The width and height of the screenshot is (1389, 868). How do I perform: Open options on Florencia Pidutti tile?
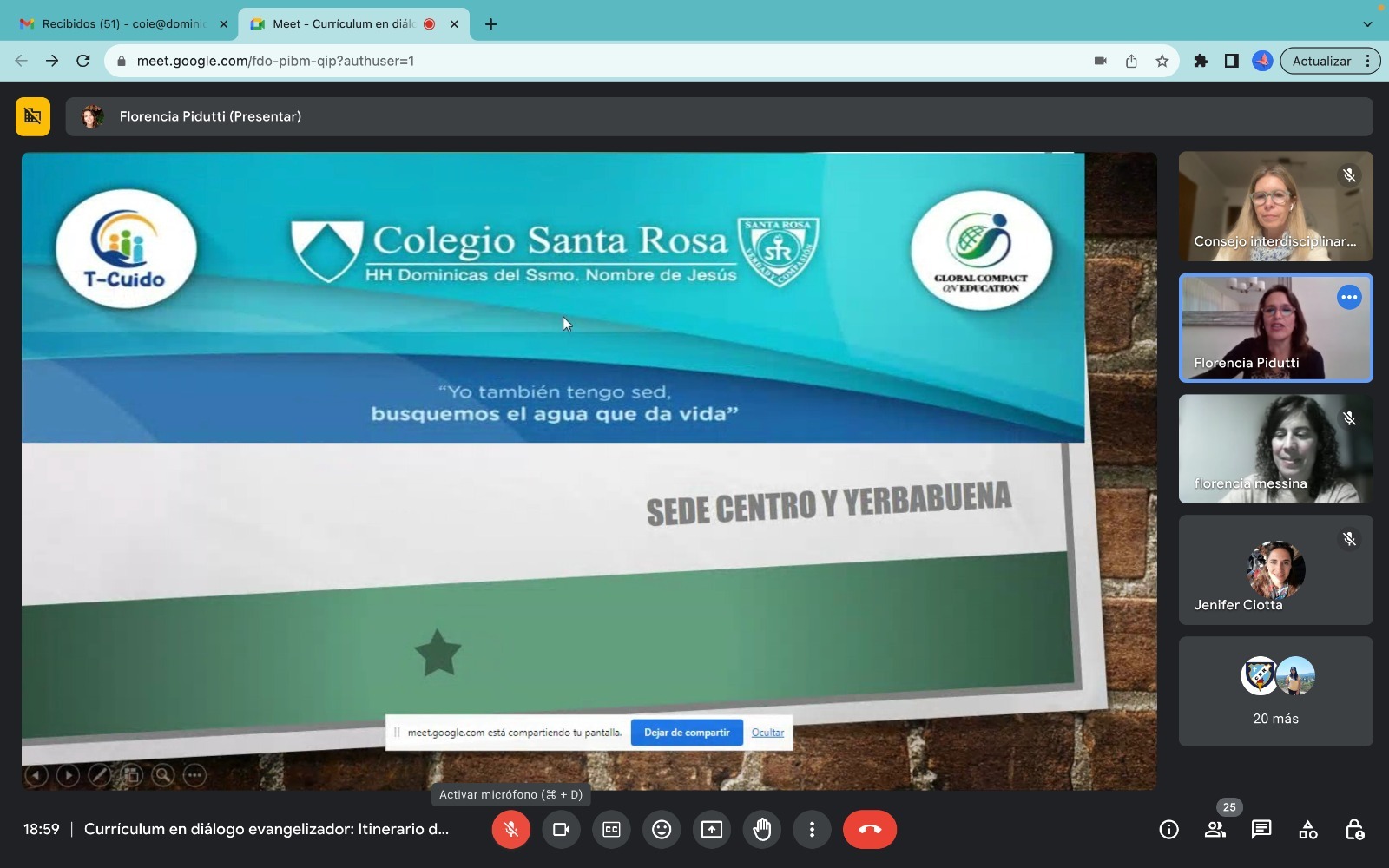point(1349,297)
